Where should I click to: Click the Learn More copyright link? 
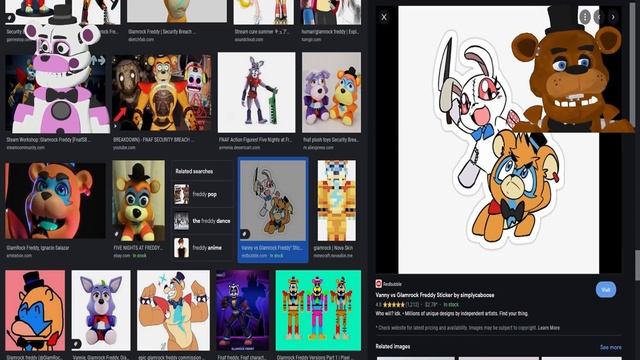point(549,328)
